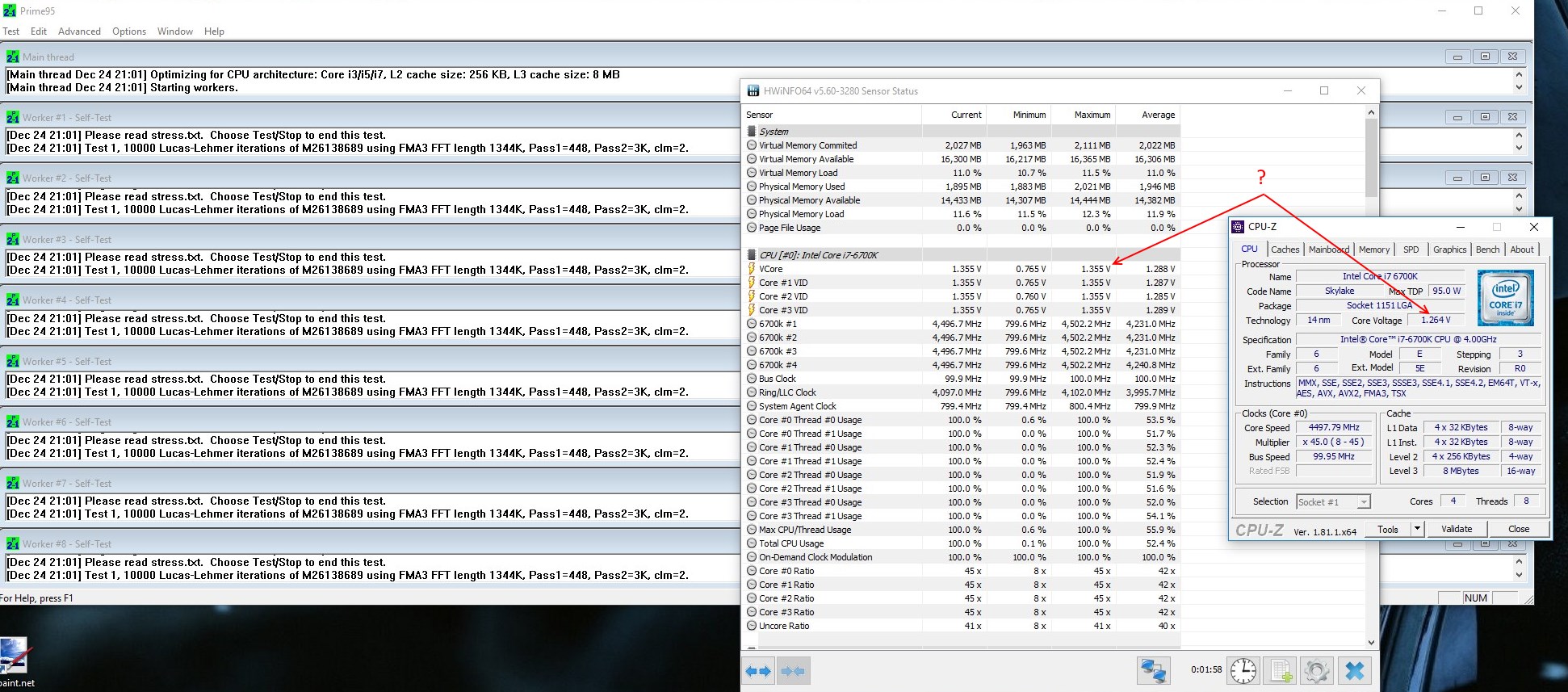Click the Worker #1 window icon
Screen dimensions: 1568x692
(x=13, y=117)
